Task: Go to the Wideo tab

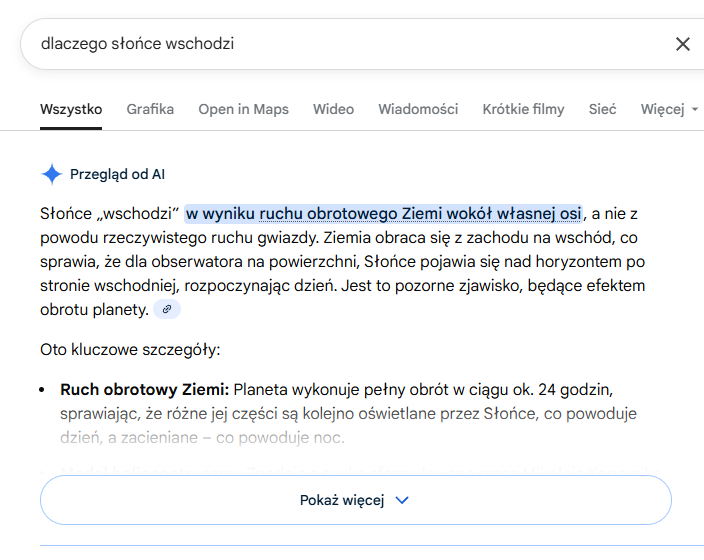Action: coord(333,109)
